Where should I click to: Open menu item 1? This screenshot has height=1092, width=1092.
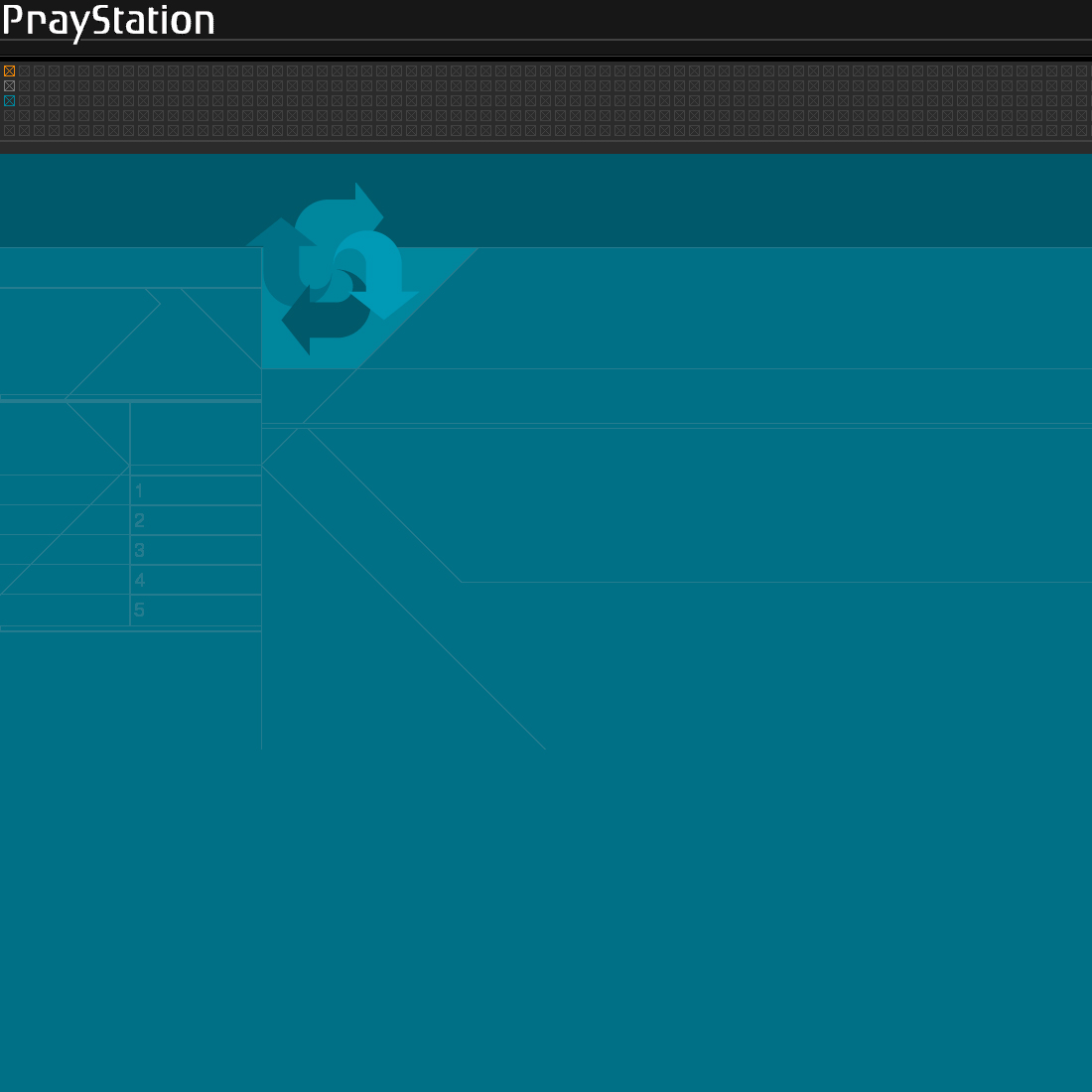pyautogui.click(x=196, y=490)
